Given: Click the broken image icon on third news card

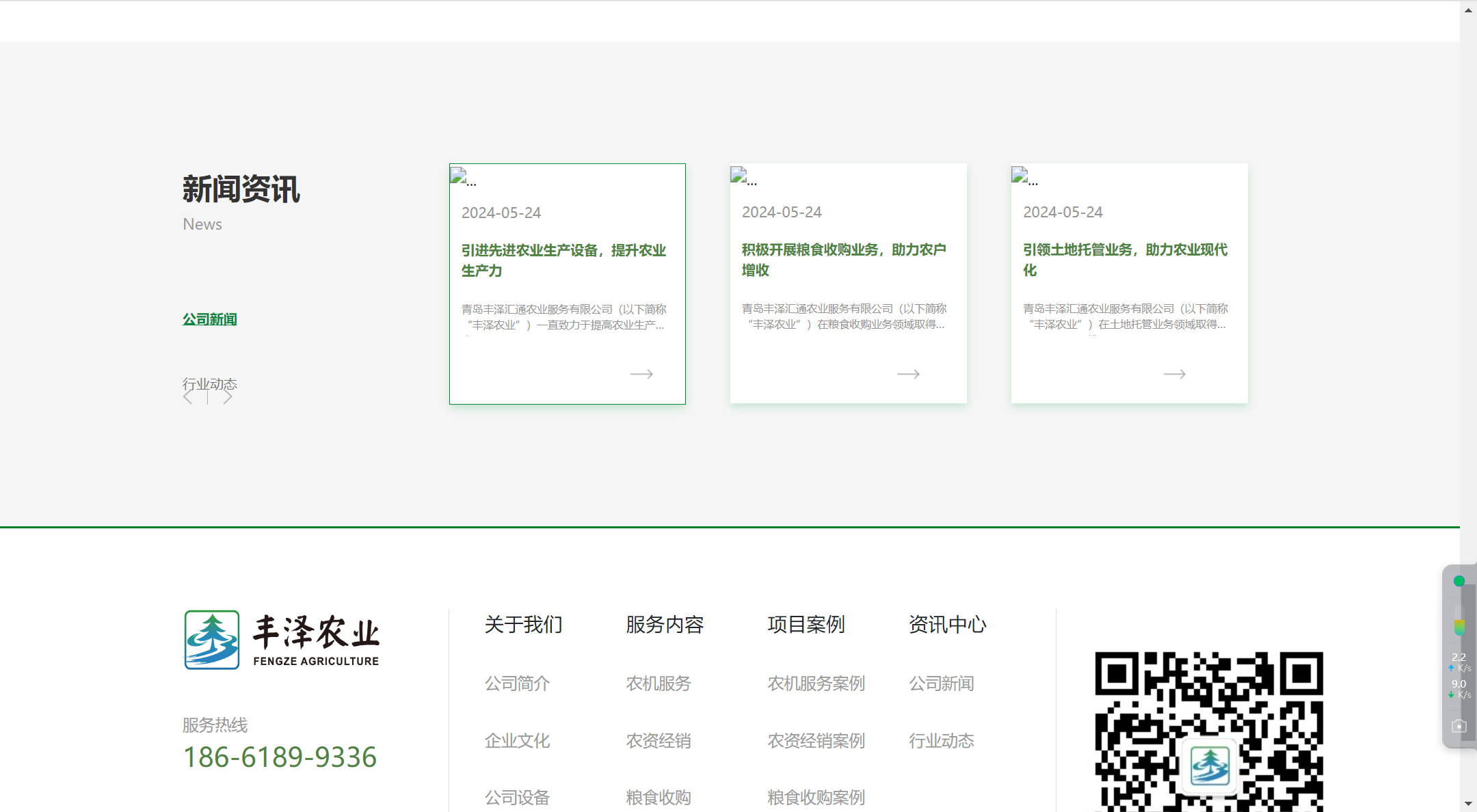Looking at the screenshot, I should coord(1020,176).
